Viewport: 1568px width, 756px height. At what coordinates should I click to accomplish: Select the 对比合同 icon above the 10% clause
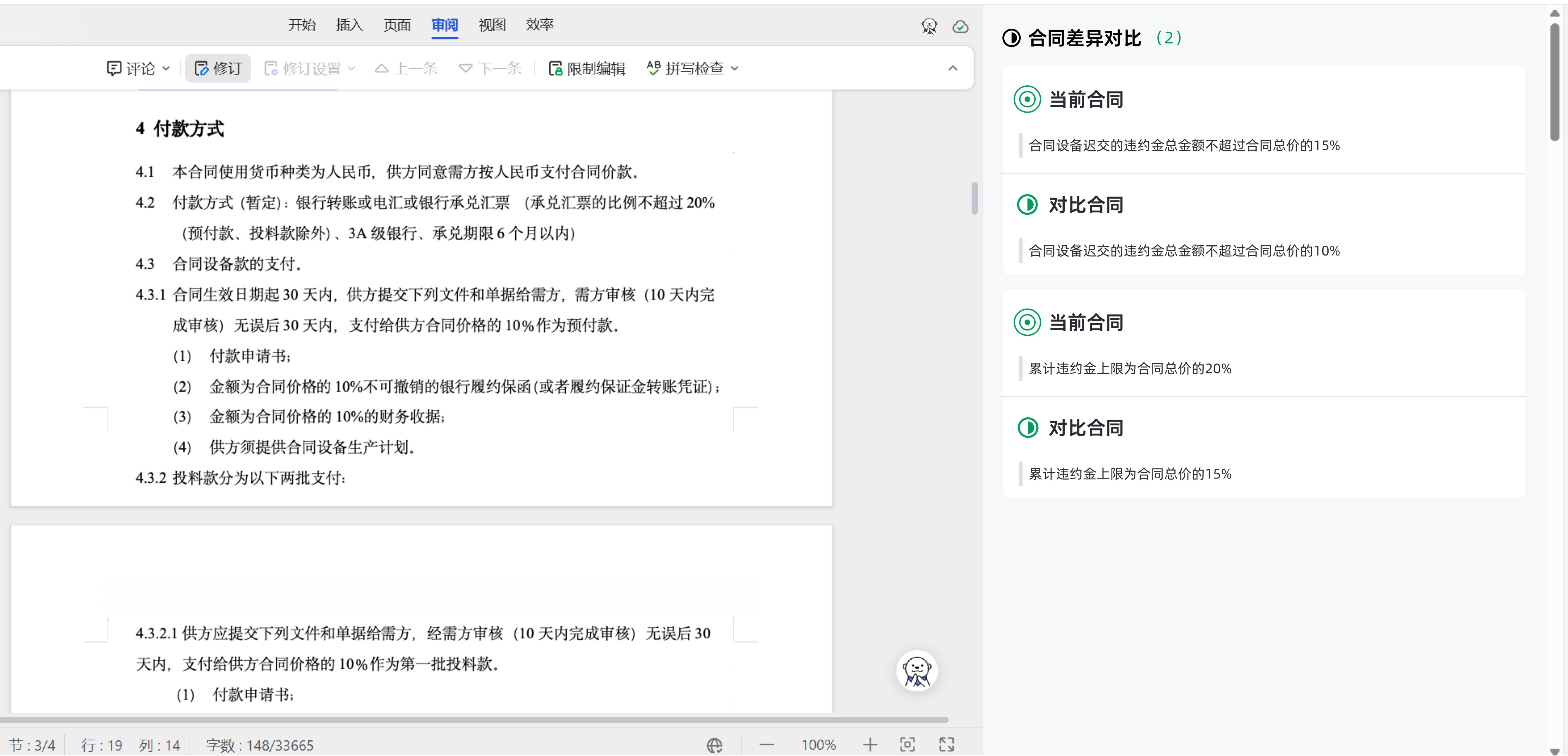(x=1027, y=204)
